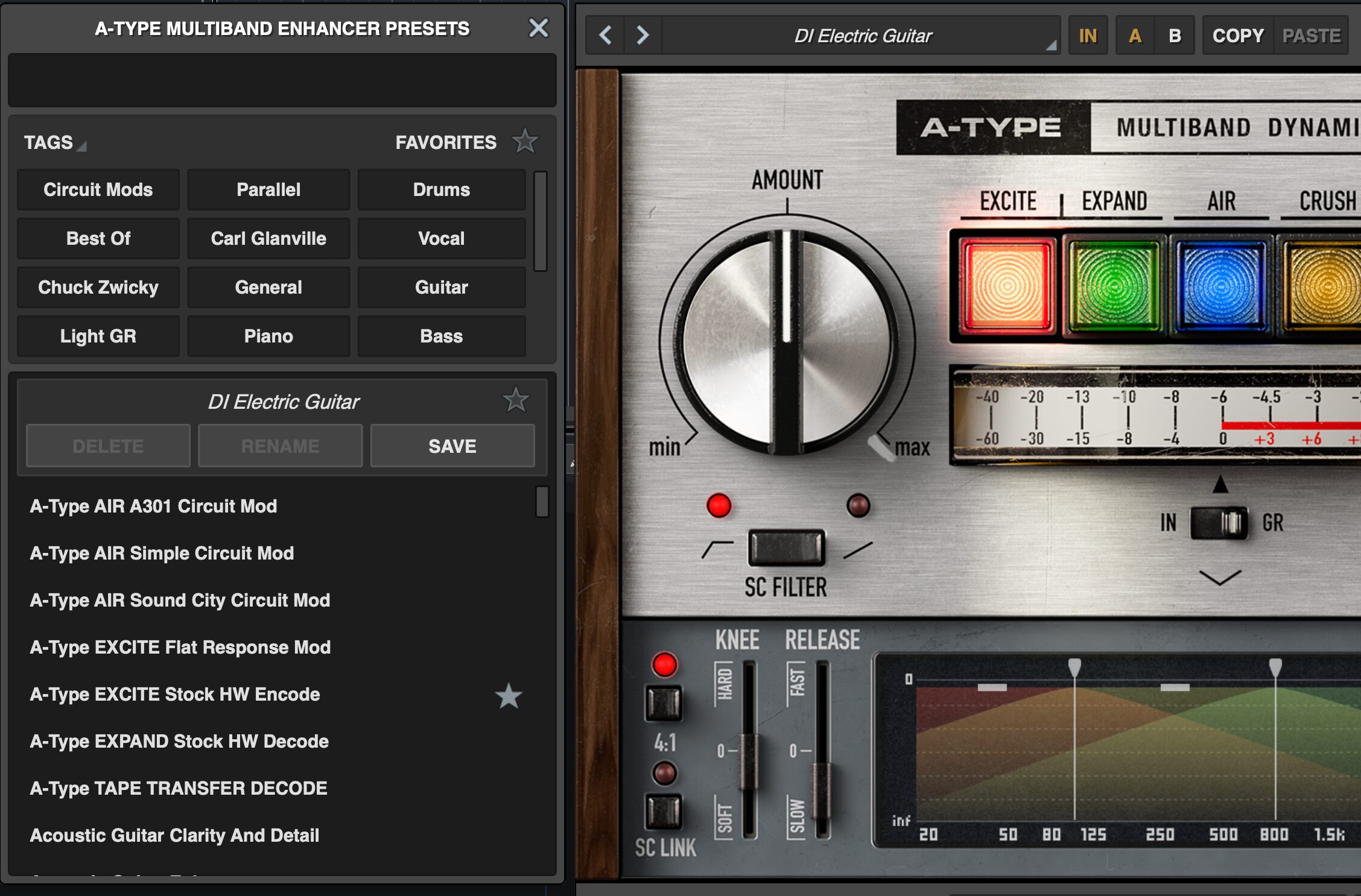The image size is (1361, 896).
Task: Click the 800 Hz crossover handle
Action: [x=1275, y=667]
